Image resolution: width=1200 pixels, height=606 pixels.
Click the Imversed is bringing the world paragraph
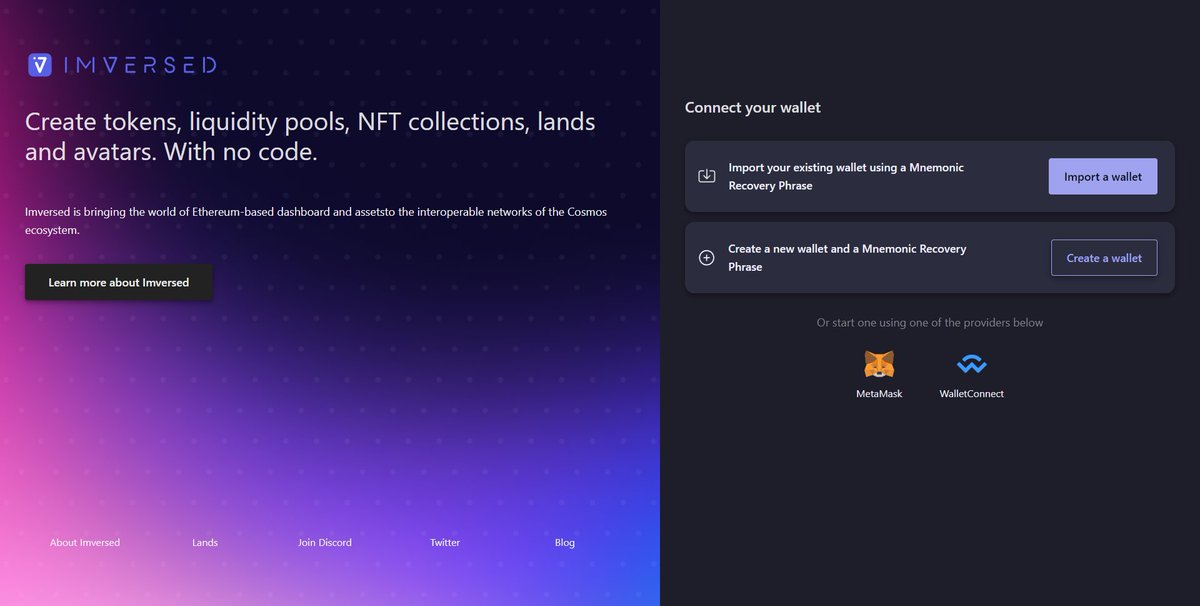pos(316,221)
